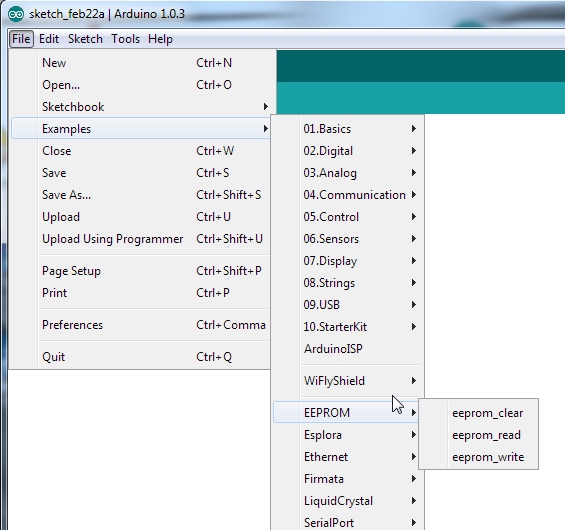Image resolution: width=565 pixels, height=530 pixels.
Task: Select the ArduinoISP example
Action: point(347,348)
